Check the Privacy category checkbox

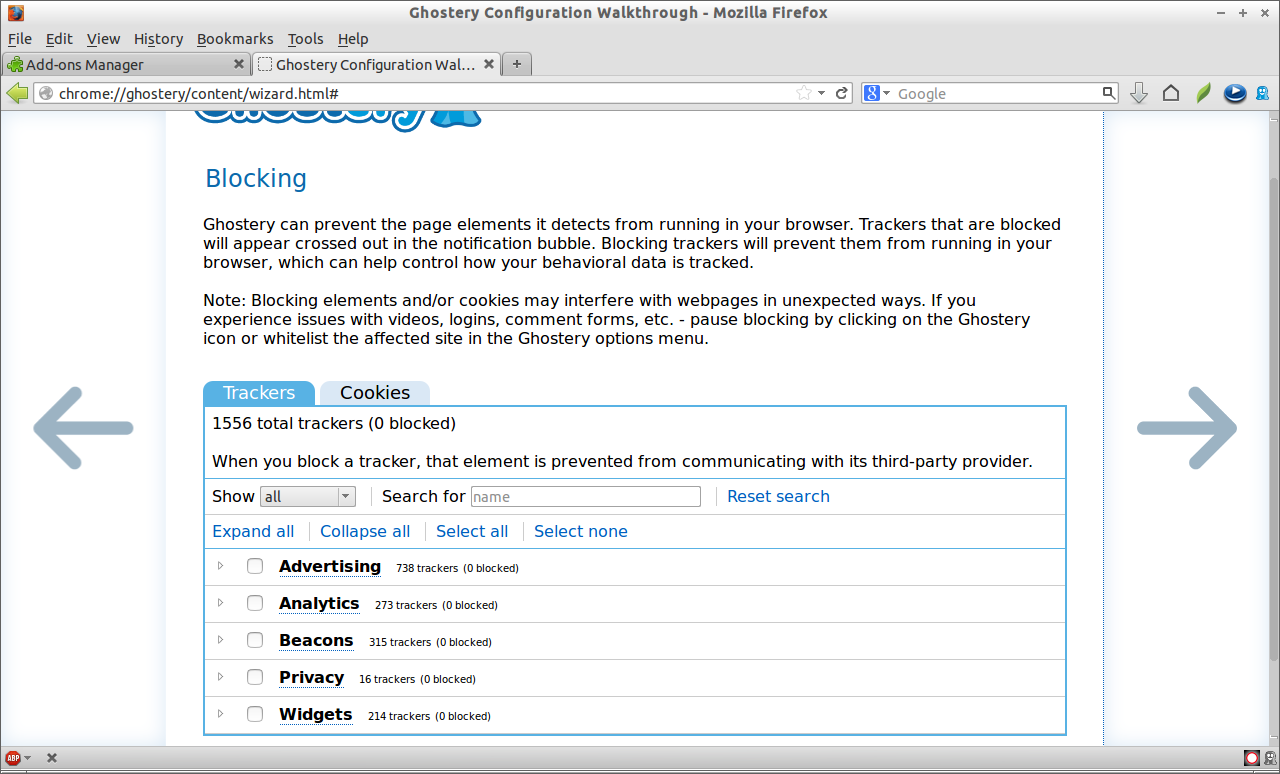(255, 677)
